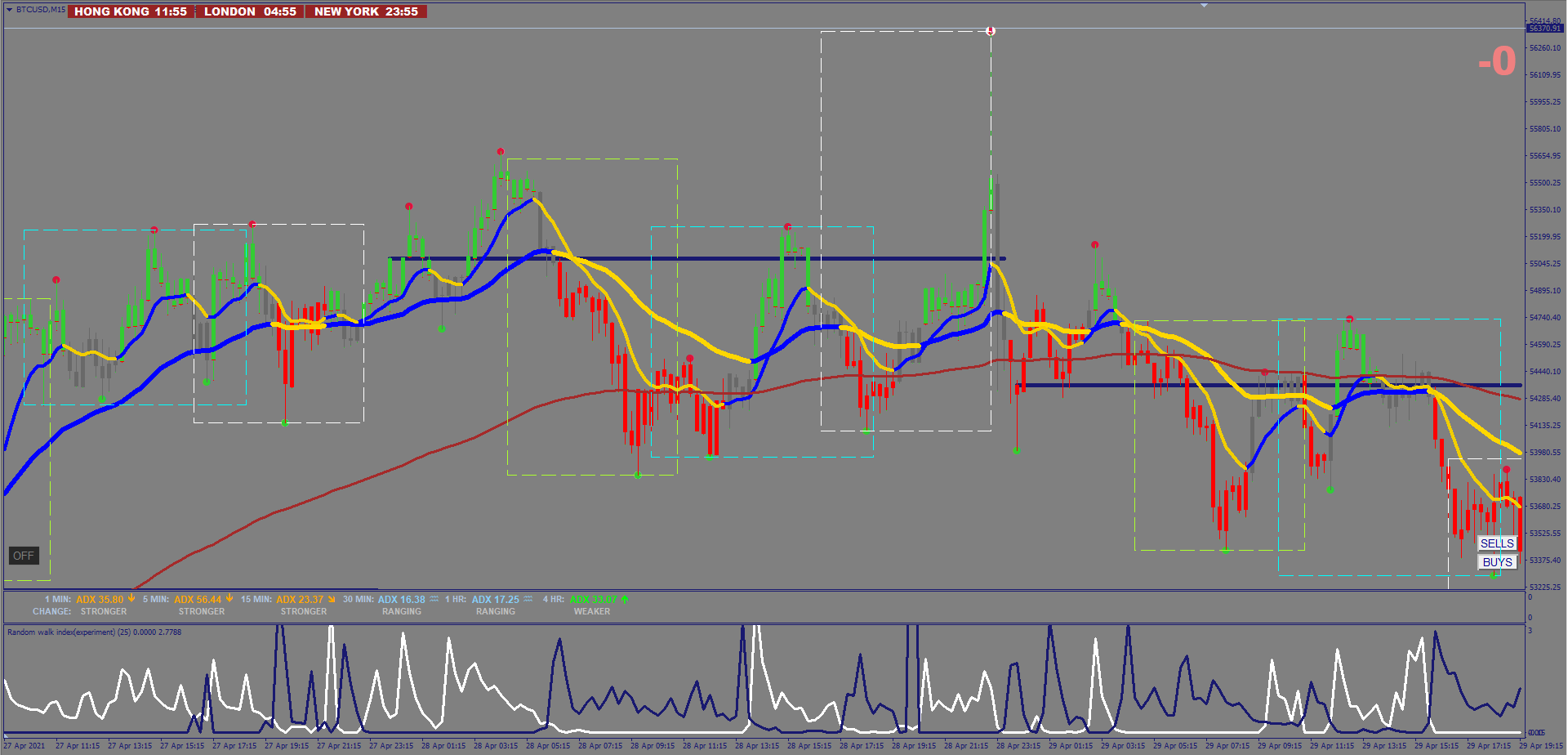
Task: Click the ADX 23.37 value
Action: pos(300,600)
